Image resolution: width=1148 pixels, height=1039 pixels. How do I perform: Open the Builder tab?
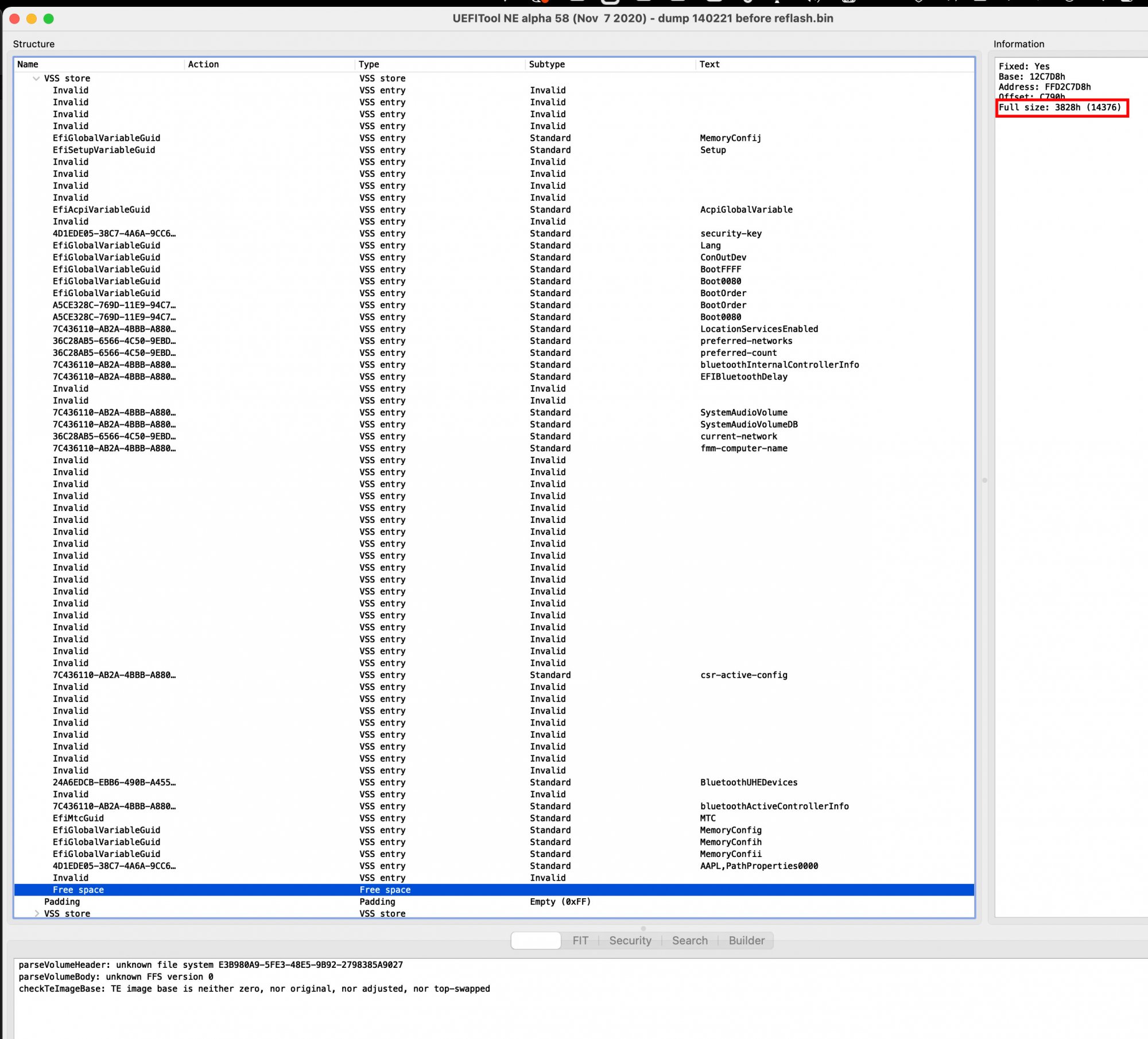(746, 940)
